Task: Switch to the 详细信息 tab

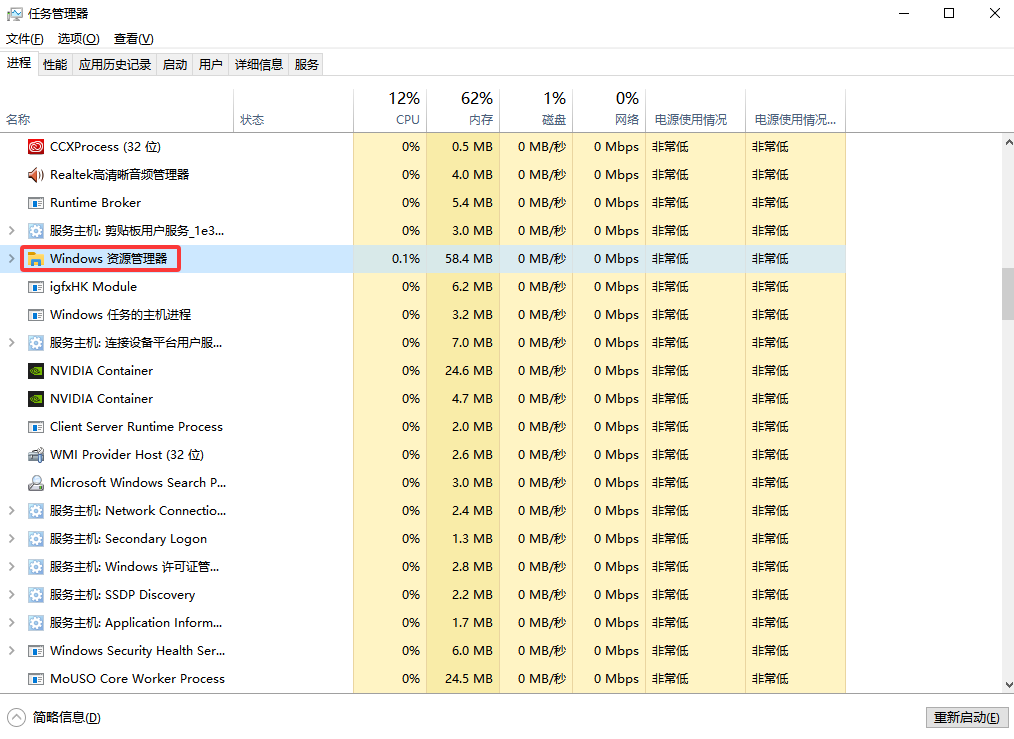Action: tap(259, 65)
